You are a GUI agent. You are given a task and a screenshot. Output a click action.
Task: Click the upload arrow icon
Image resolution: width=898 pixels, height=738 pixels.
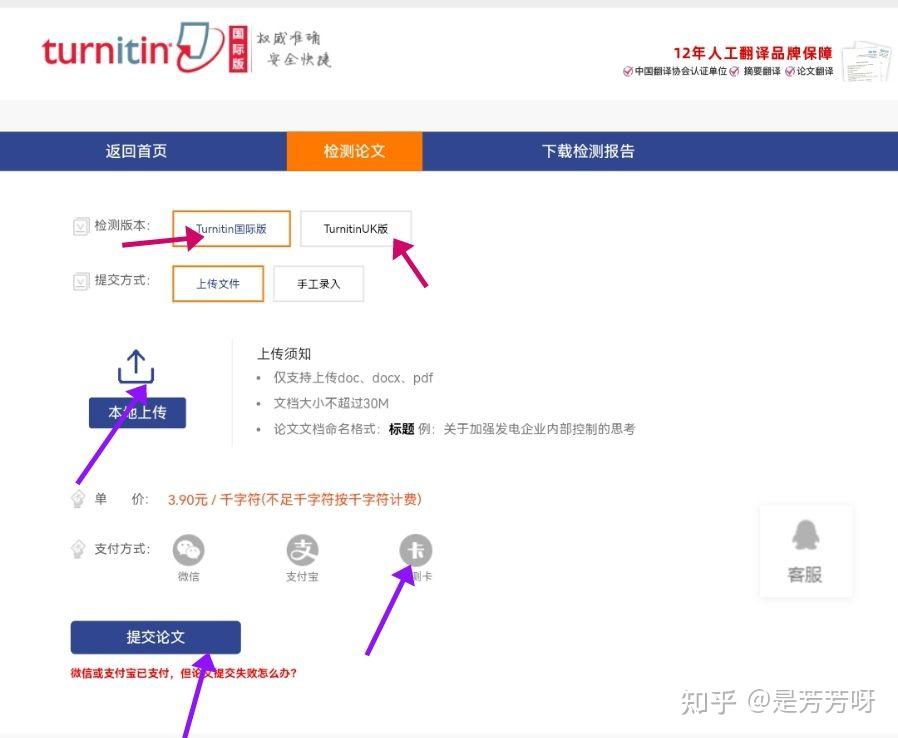[x=135, y=367]
